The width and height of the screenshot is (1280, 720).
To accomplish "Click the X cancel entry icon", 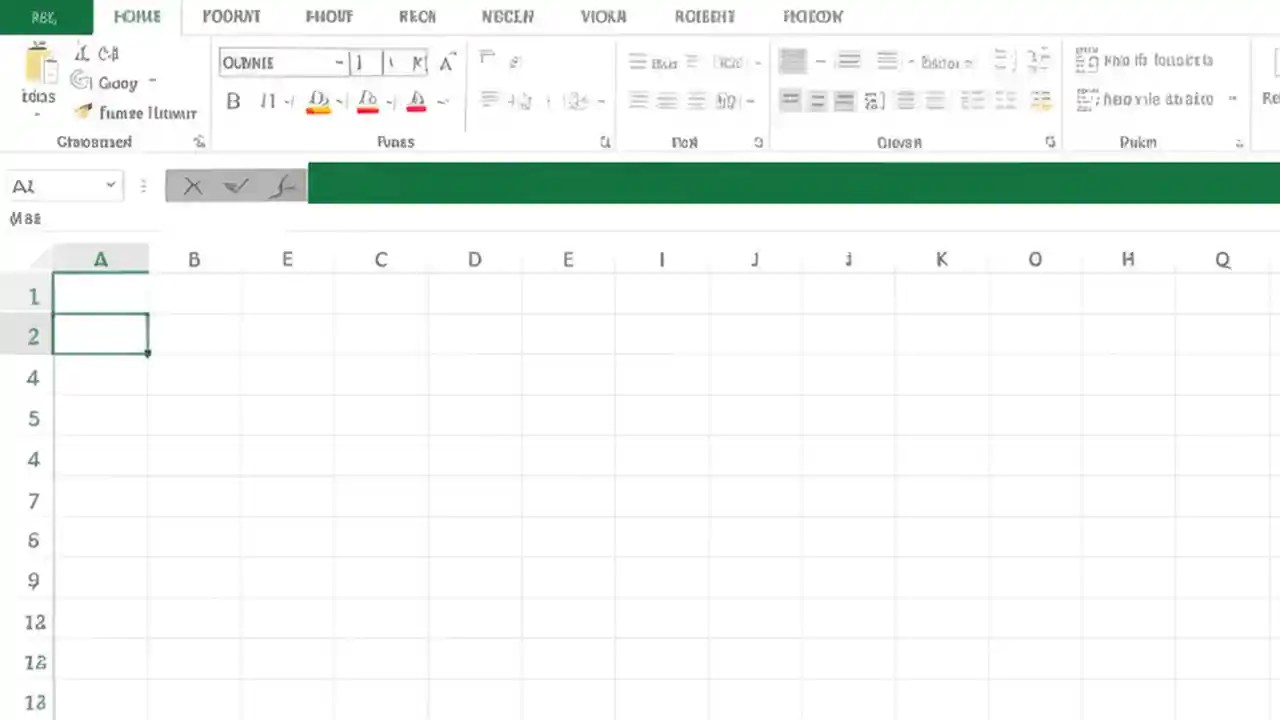I will click(193, 186).
